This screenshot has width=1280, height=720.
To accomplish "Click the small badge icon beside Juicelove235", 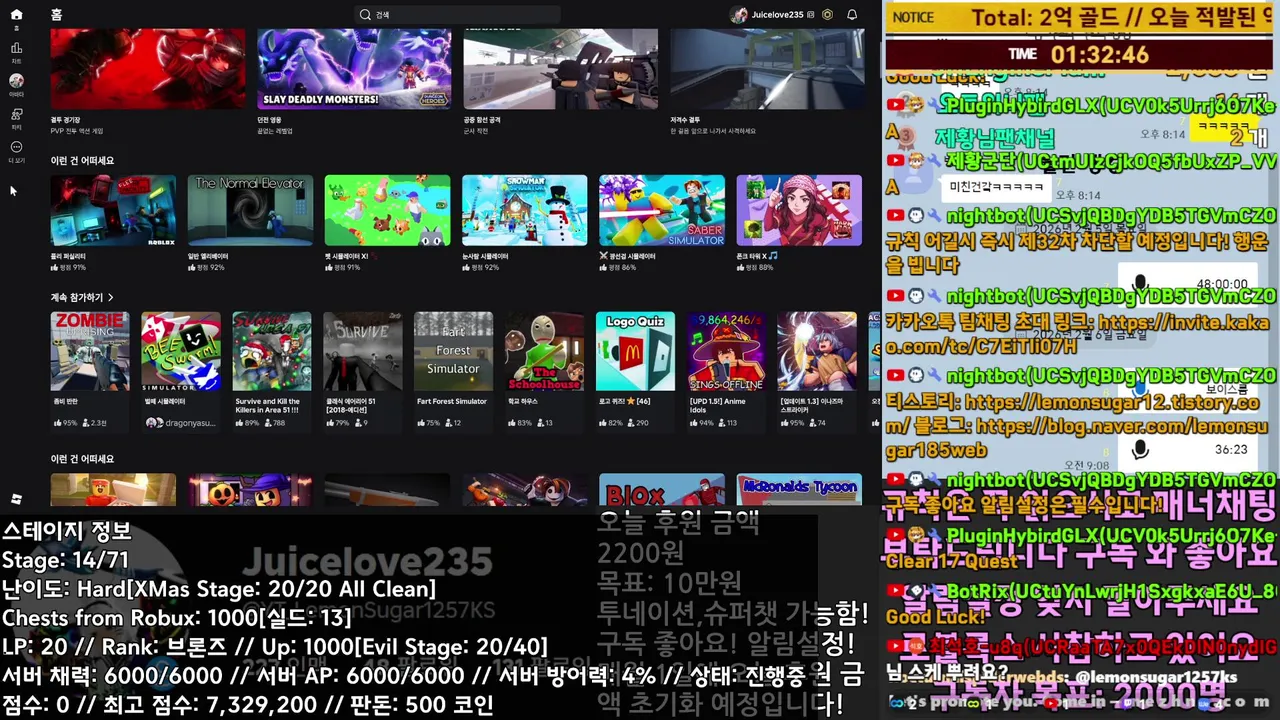I will point(811,15).
